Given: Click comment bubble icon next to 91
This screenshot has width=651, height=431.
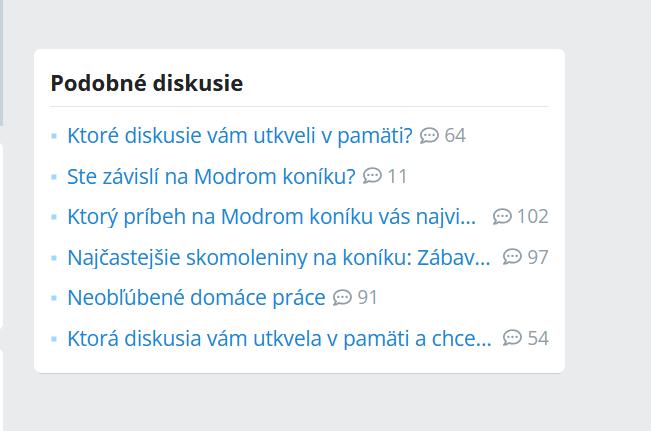Looking at the screenshot, I should [342, 297].
